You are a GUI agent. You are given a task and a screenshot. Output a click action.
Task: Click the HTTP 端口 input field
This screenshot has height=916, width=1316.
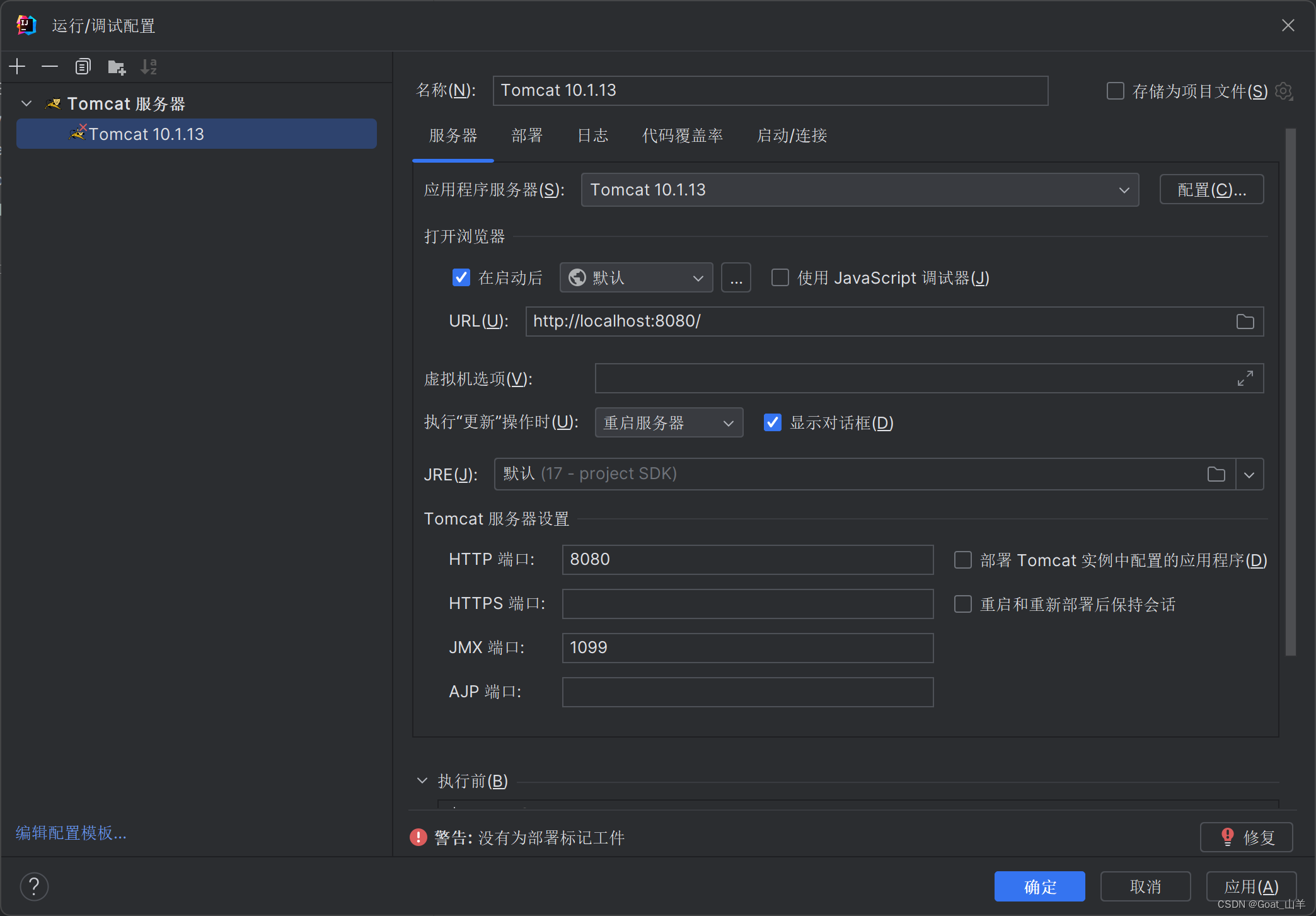coord(747,559)
